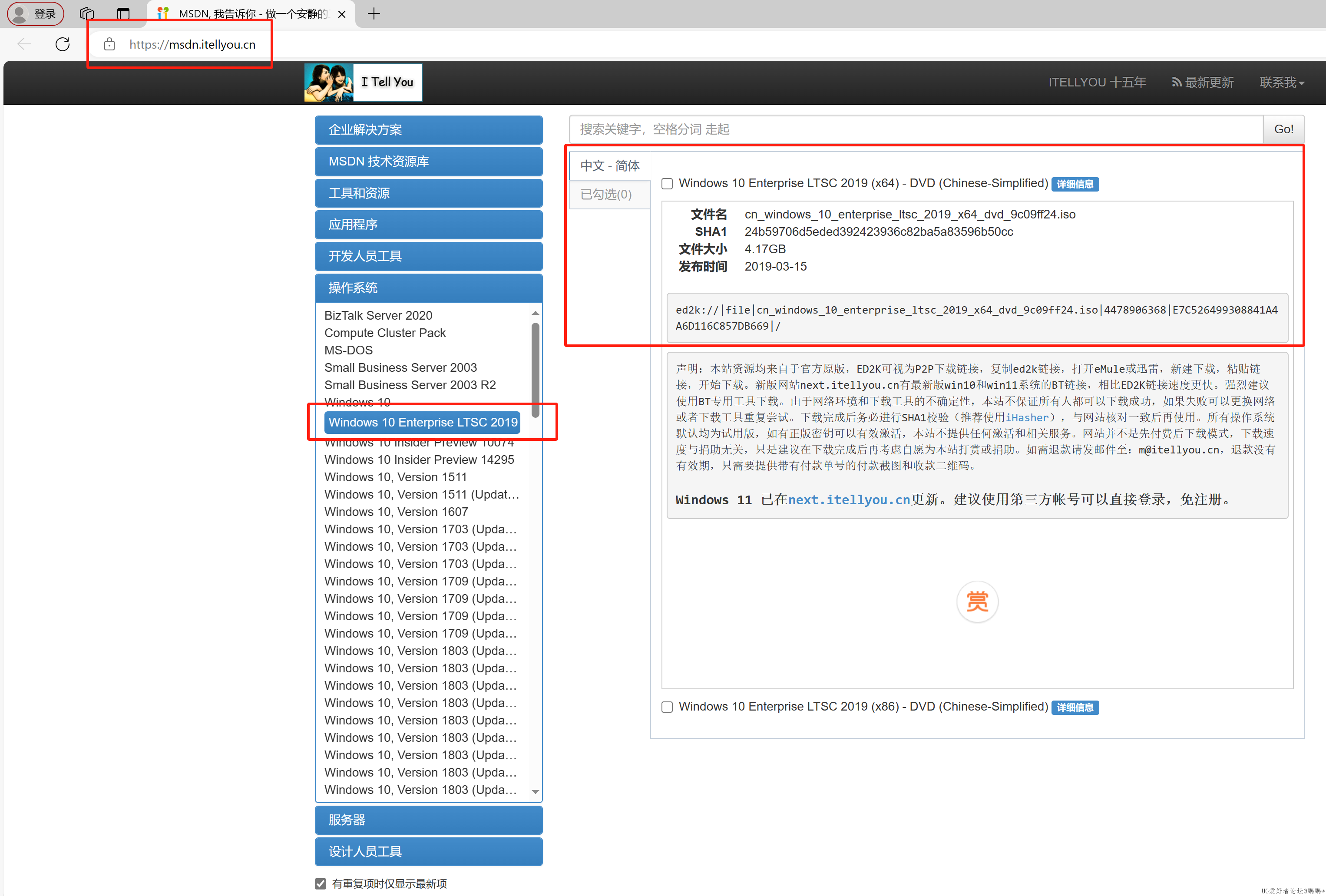Close the MSDN browser tab
This screenshot has height=896, width=1326.
pos(342,14)
